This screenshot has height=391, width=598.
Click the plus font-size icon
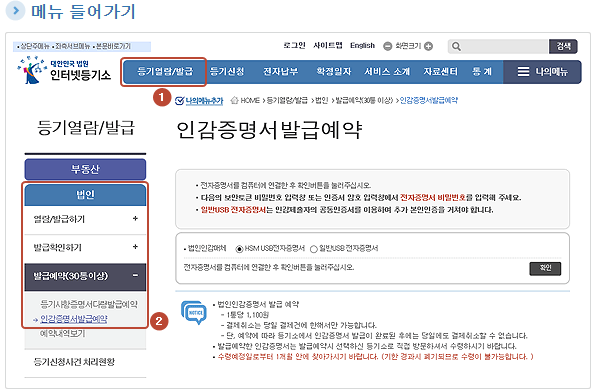[x=429, y=46]
